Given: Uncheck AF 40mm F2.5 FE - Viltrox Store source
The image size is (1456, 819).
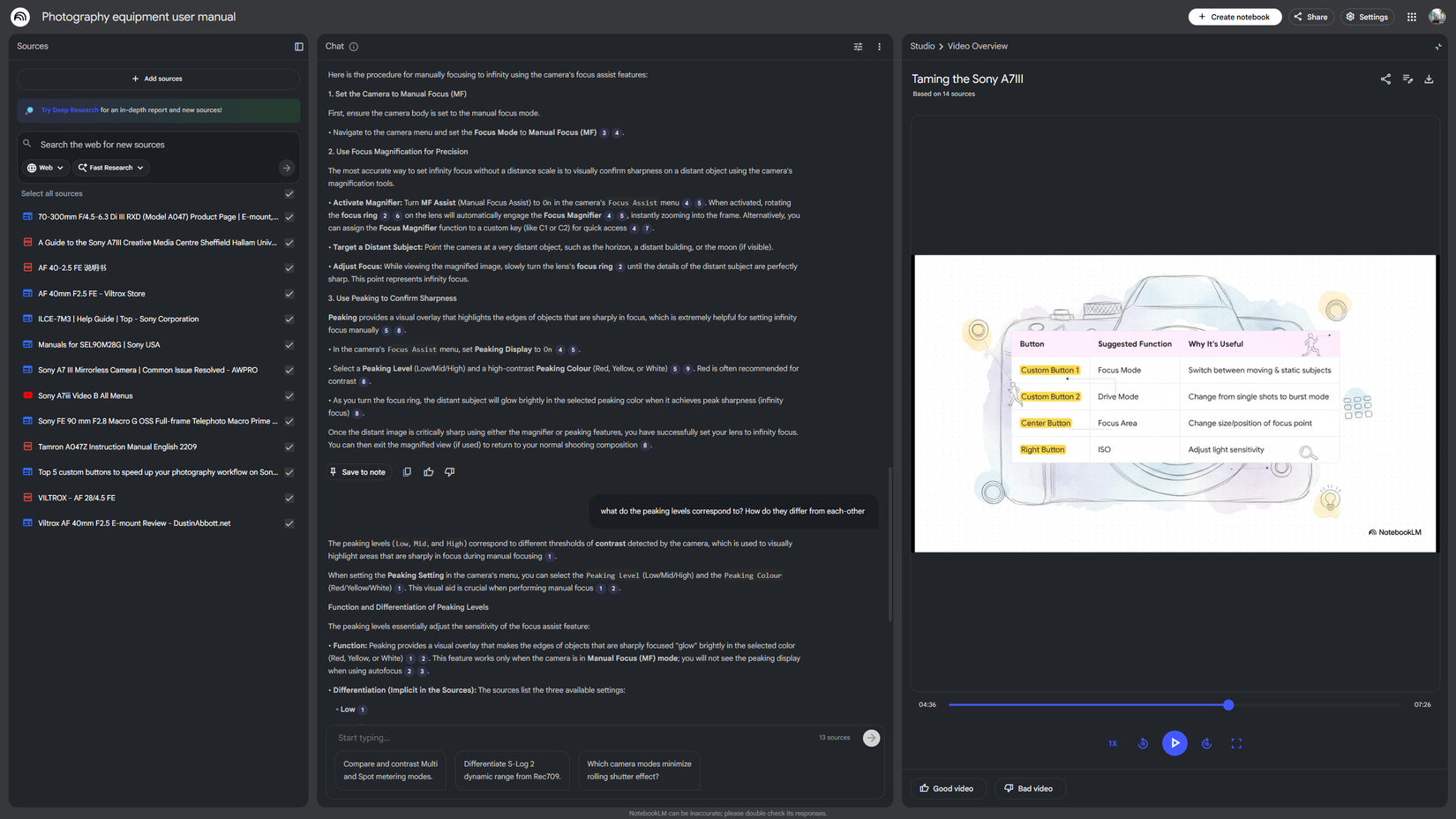Looking at the screenshot, I should click(x=289, y=294).
